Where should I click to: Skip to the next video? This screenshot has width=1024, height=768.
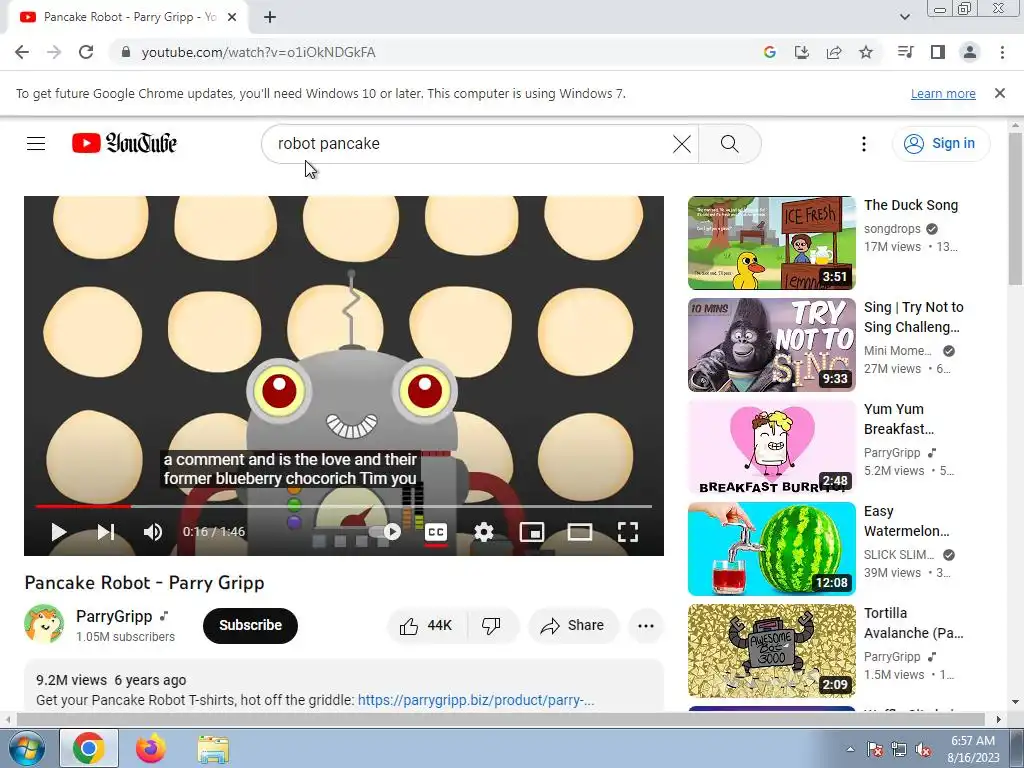[x=106, y=532]
